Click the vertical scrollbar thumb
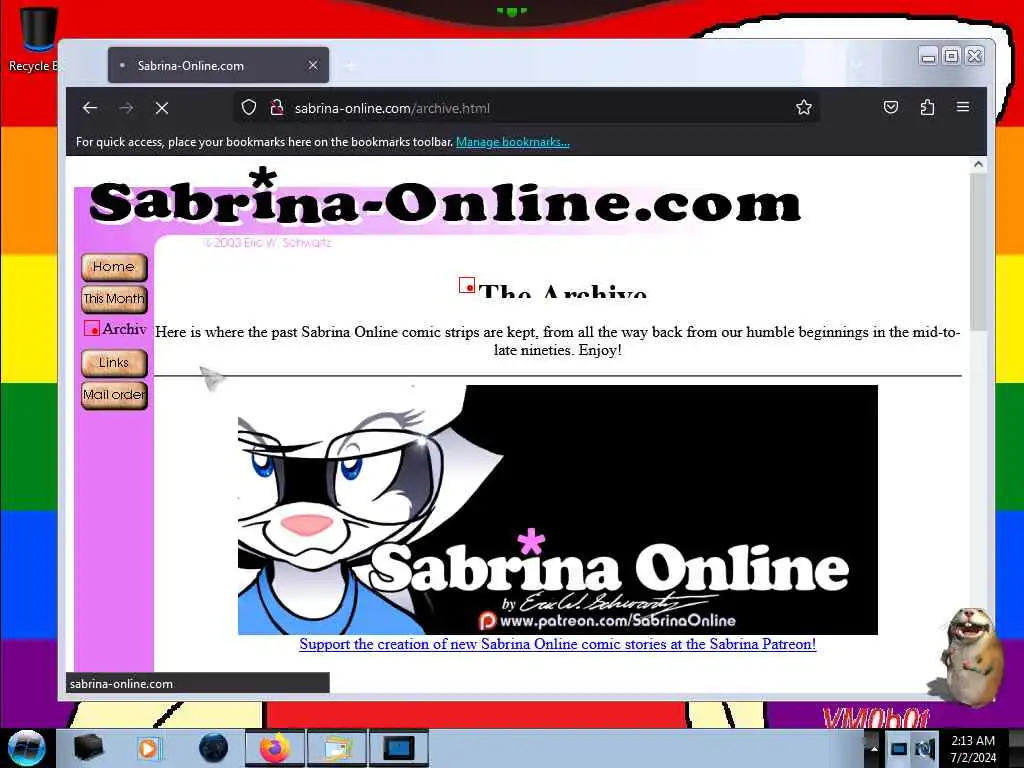The width and height of the screenshot is (1024, 768). (x=978, y=251)
